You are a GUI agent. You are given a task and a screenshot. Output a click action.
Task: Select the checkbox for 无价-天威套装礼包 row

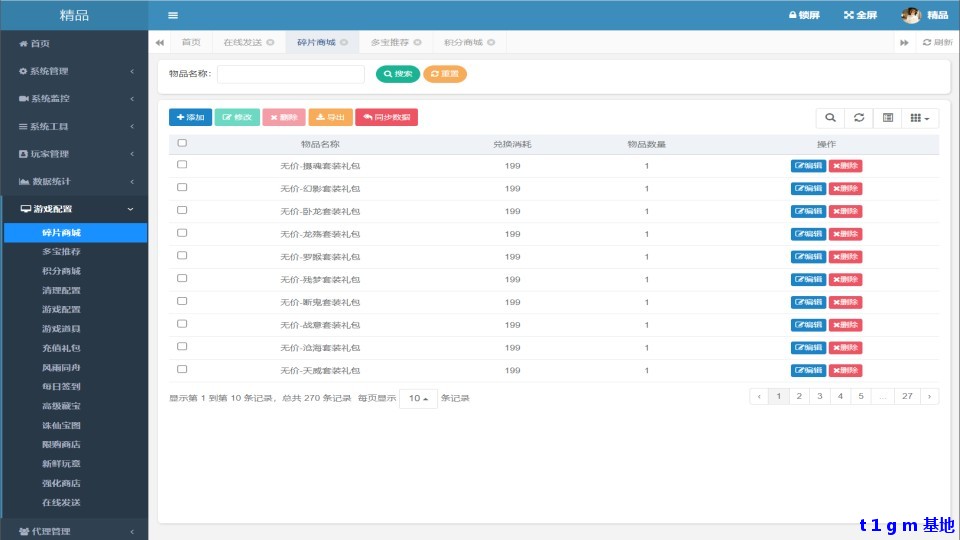click(182, 369)
